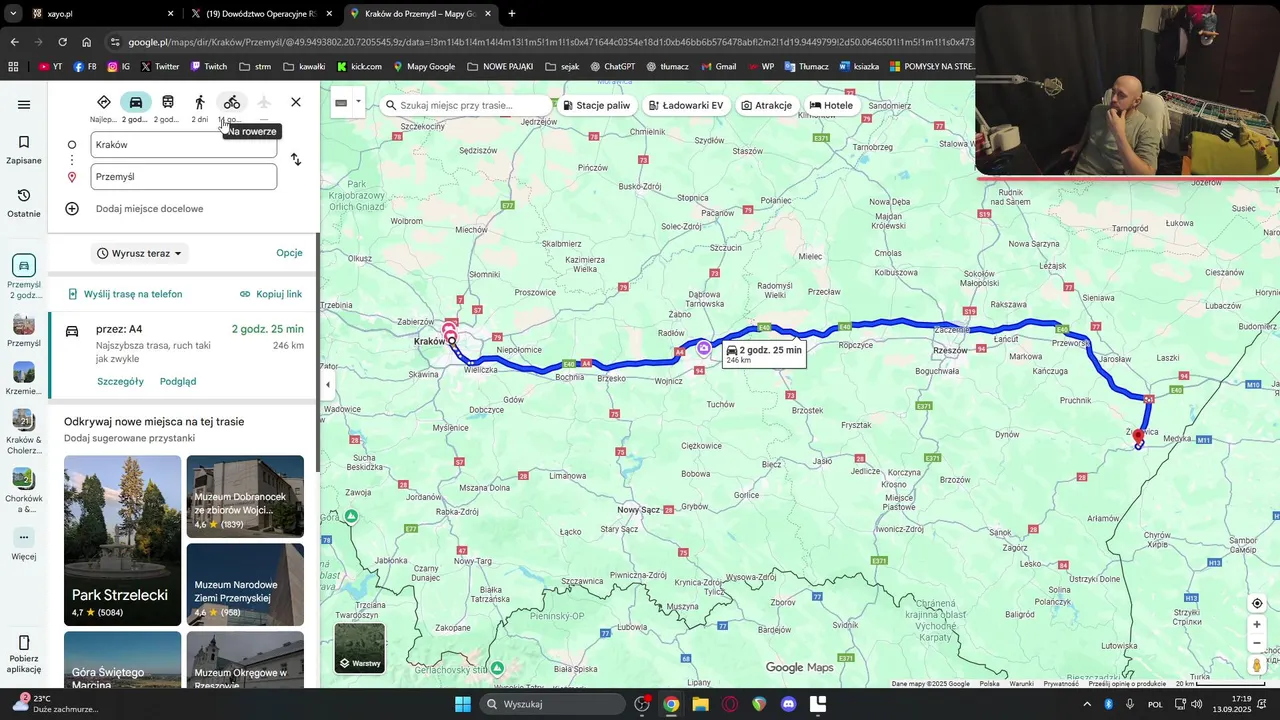1280x720 pixels.
Task: Click the Warunki footer link
Action: 1021,684
